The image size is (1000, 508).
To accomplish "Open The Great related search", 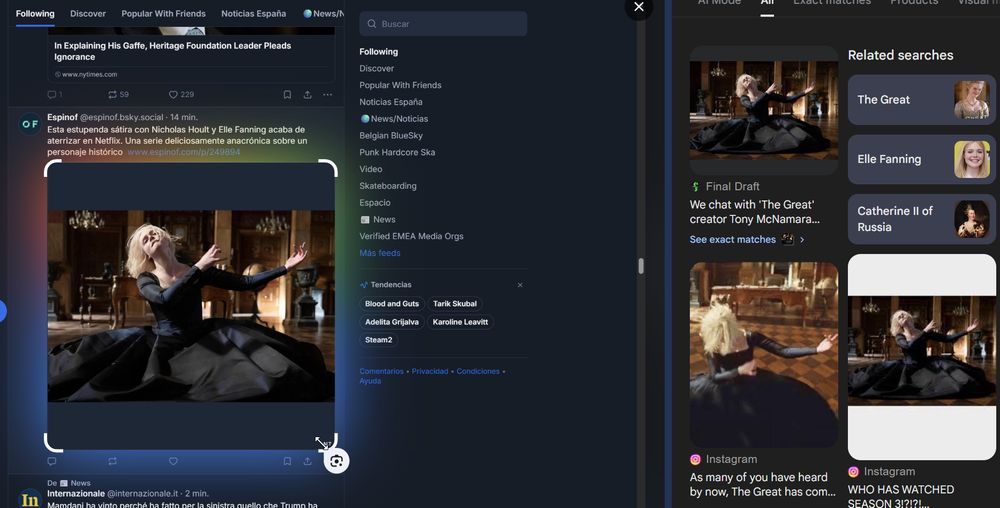I will coord(921,99).
